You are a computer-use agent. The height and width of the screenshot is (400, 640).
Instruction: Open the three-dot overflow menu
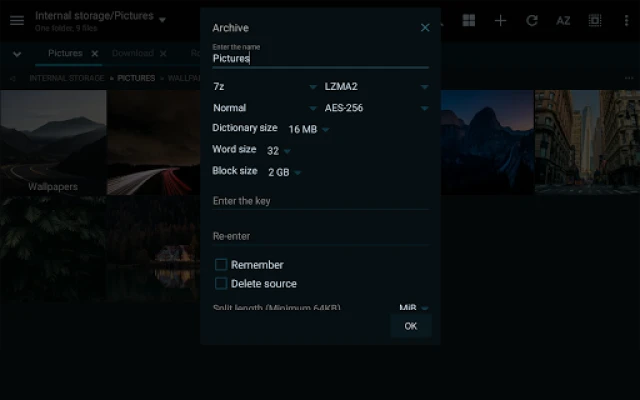coord(627,20)
